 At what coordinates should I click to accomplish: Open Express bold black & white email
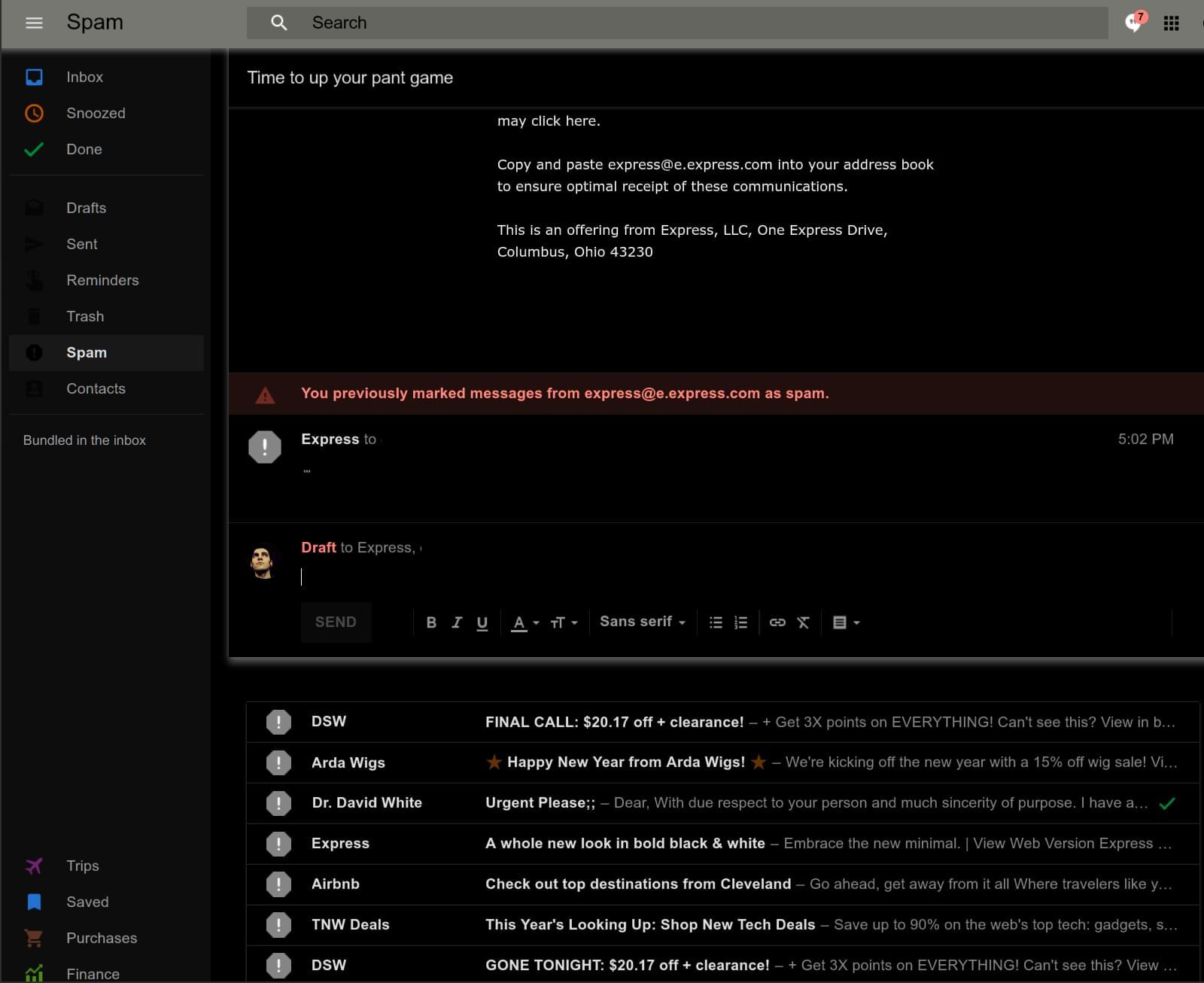[x=722, y=844]
